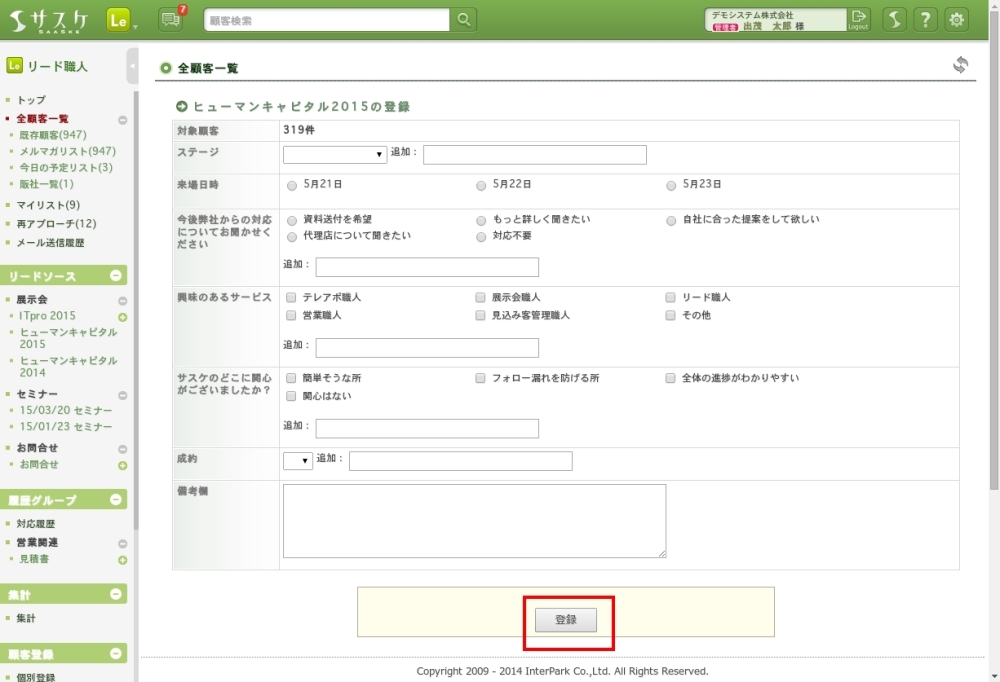Click the refresh arrows icon
The image size is (1000, 682).
(960, 65)
